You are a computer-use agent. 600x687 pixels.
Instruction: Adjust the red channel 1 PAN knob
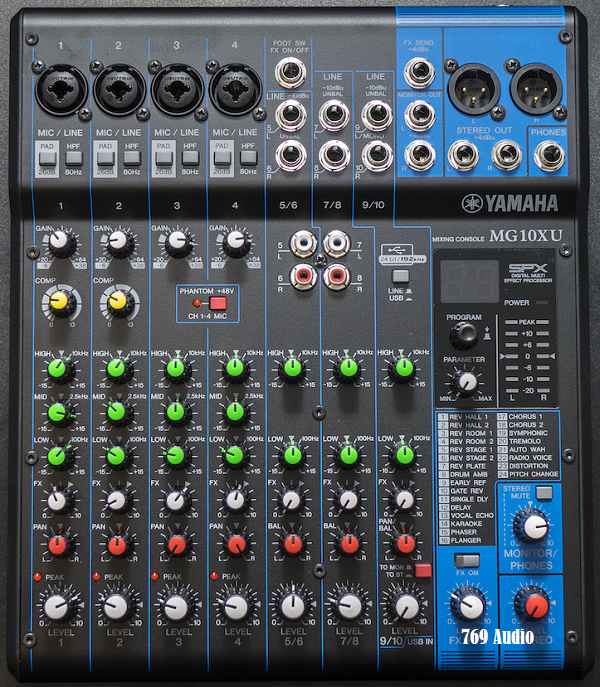pos(58,545)
